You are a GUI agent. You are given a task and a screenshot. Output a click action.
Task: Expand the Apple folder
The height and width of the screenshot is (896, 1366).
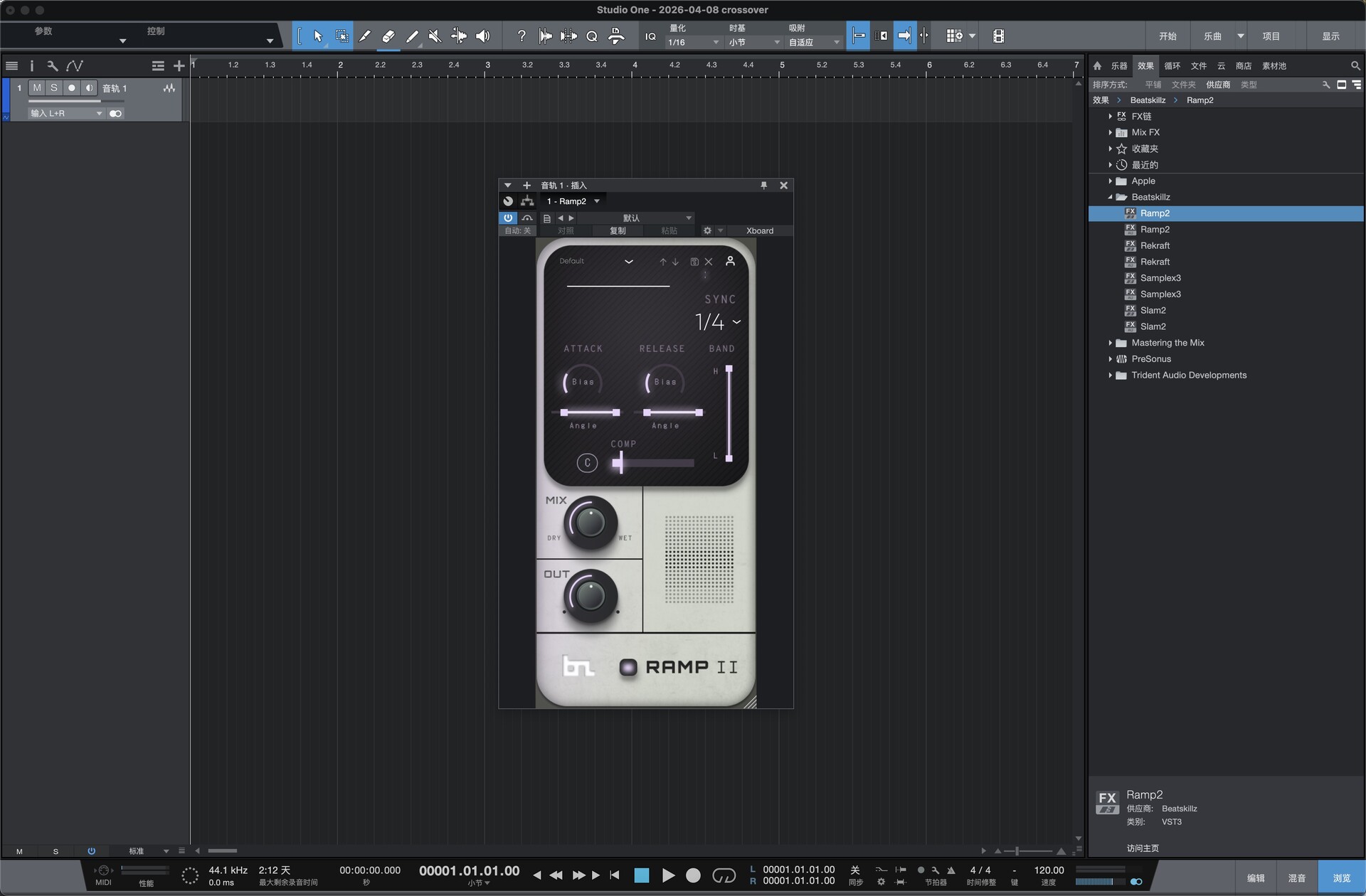1110,181
